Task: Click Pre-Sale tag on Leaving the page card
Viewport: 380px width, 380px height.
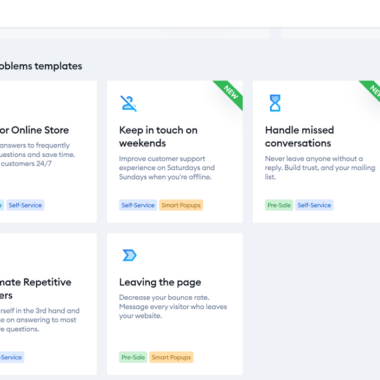Action: [133, 357]
